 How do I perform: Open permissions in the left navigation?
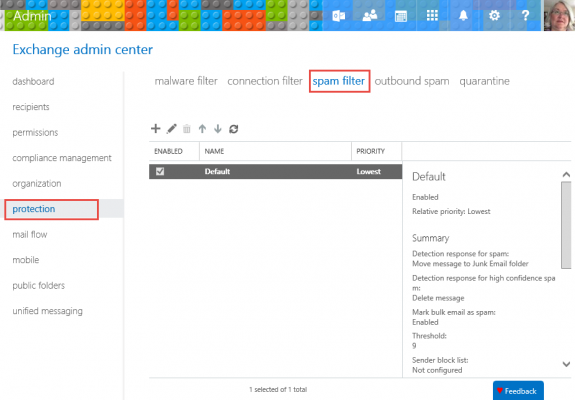[x=35, y=132]
